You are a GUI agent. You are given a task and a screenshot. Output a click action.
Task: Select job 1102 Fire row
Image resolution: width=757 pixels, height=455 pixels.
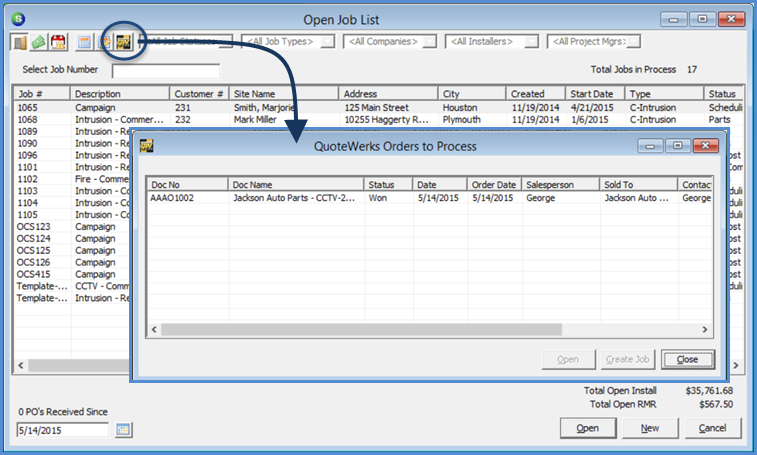72,179
